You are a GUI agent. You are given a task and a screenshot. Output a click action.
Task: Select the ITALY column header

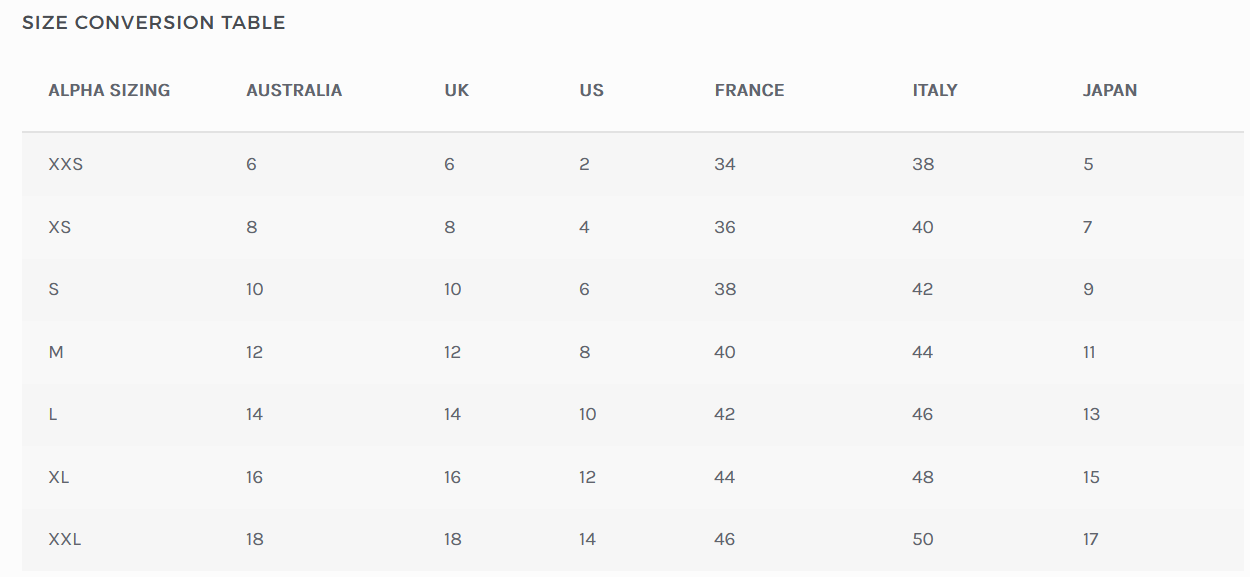tap(935, 90)
